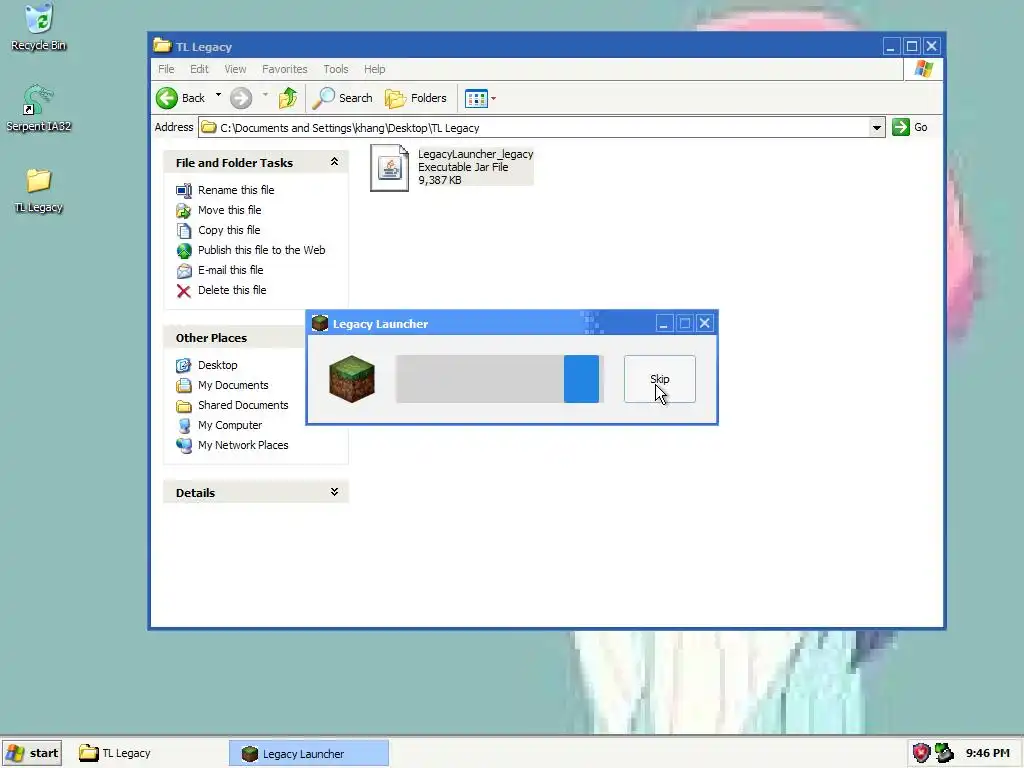Open the View menu

(235, 69)
